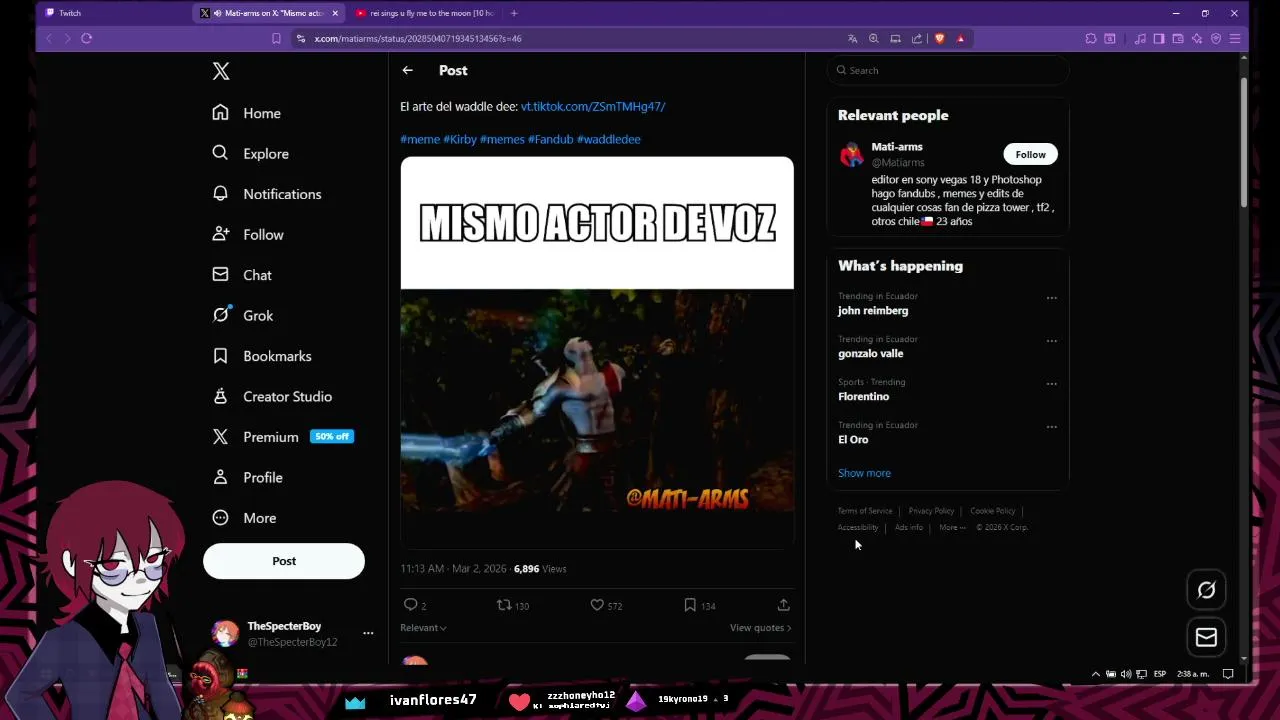Image resolution: width=1280 pixels, height=720 pixels.
Task: Click the Mati-arms avatar in Relevant people
Action: coord(851,154)
